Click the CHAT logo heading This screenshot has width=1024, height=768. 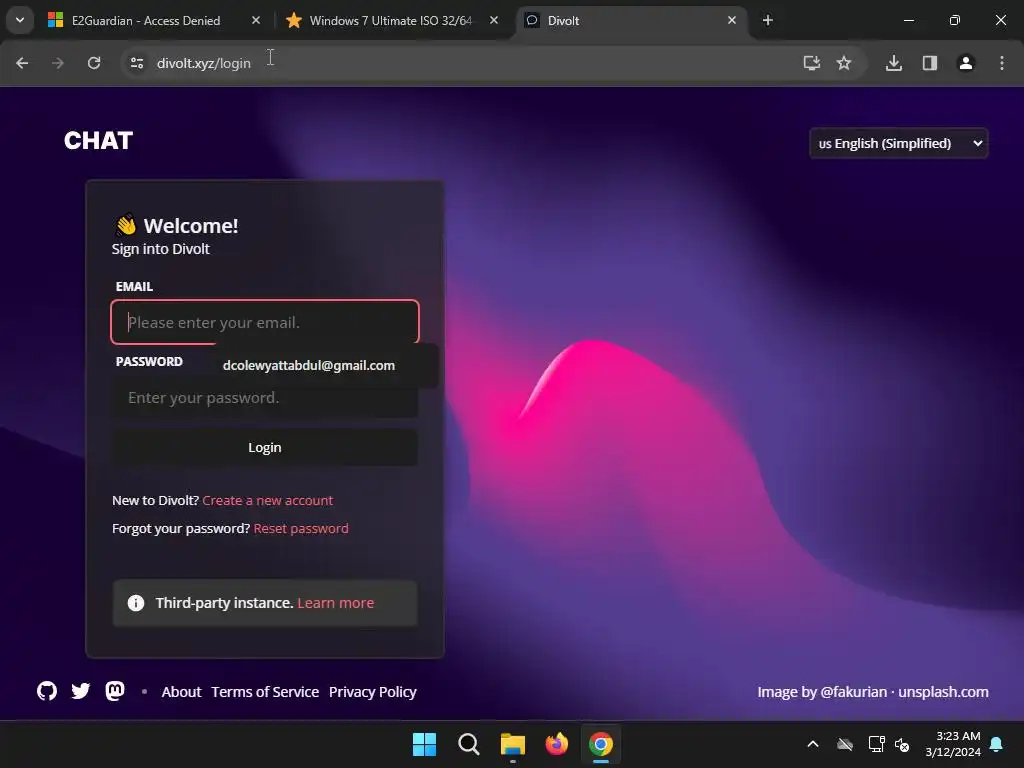99,140
